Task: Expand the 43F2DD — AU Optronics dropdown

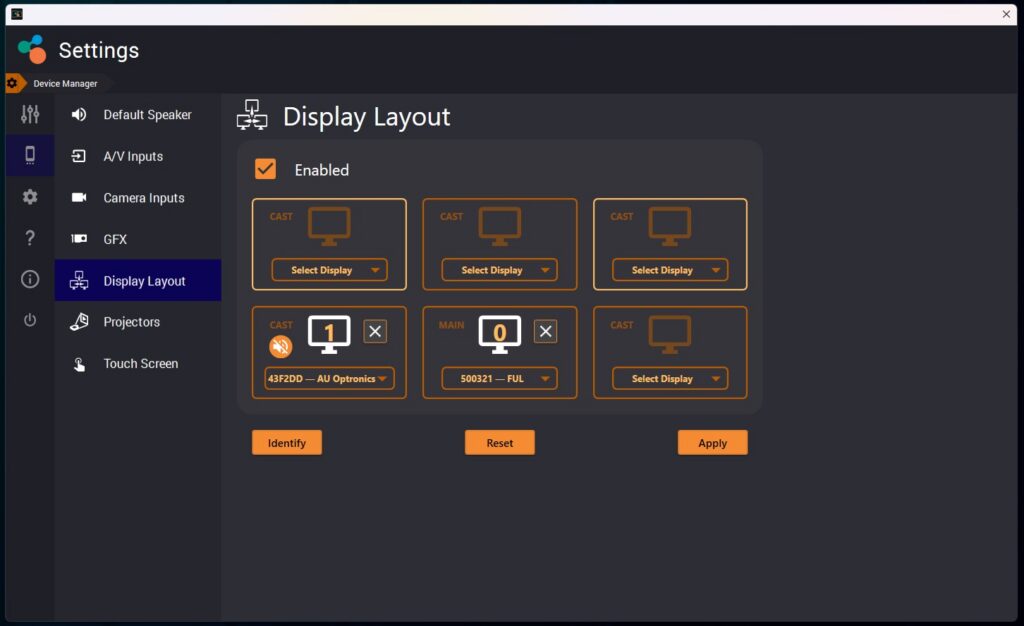Action: point(329,379)
